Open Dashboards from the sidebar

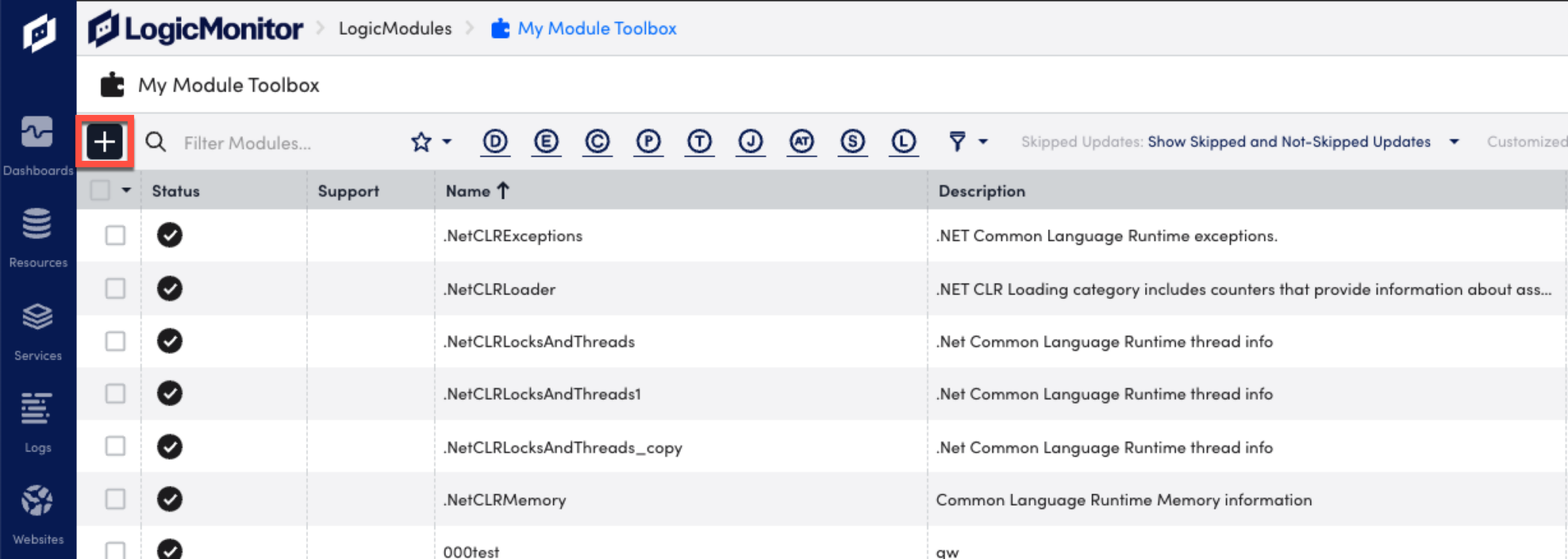pyautogui.click(x=38, y=145)
